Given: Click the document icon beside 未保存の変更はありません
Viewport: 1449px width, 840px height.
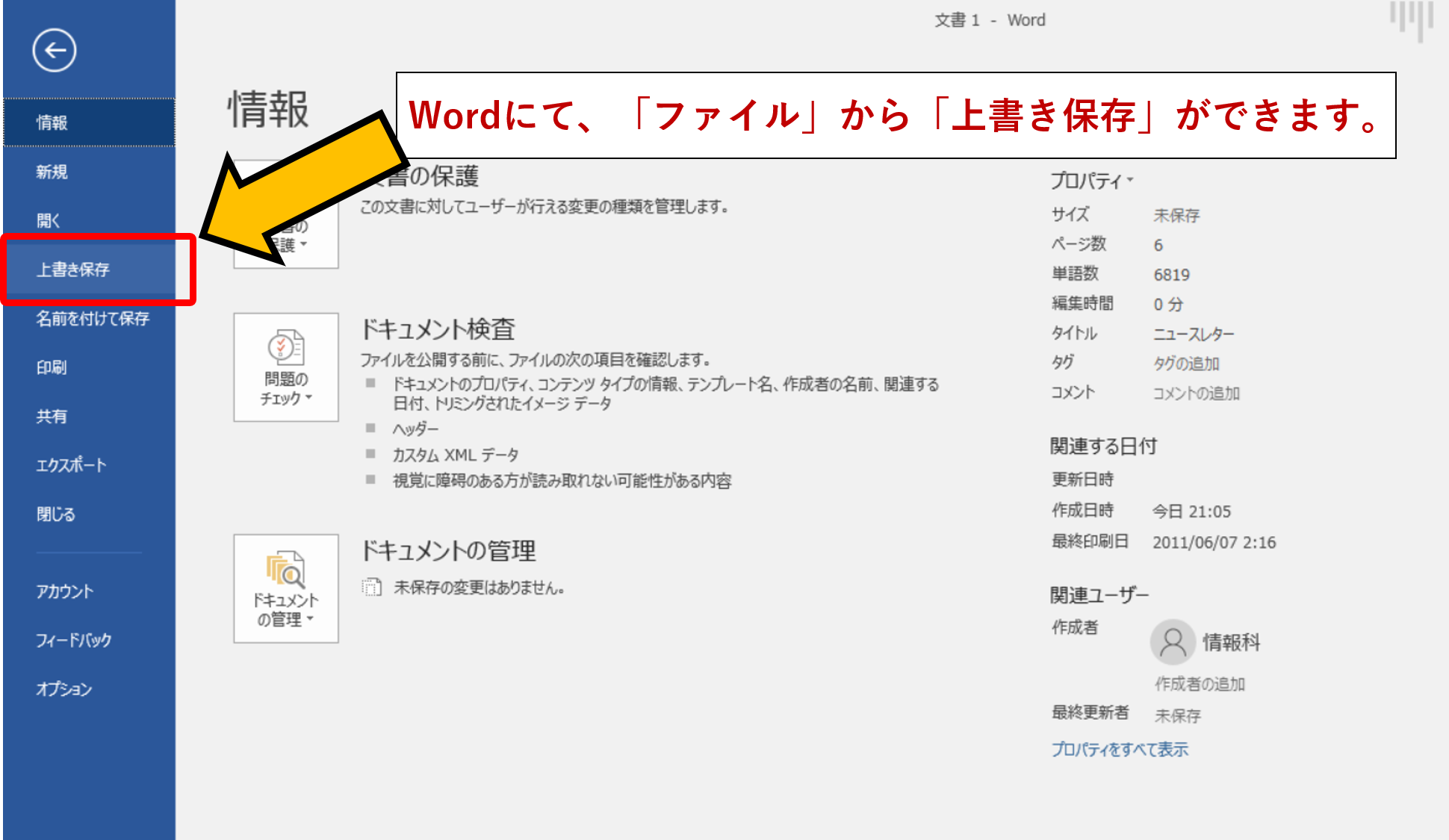Looking at the screenshot, I should 372,588.
